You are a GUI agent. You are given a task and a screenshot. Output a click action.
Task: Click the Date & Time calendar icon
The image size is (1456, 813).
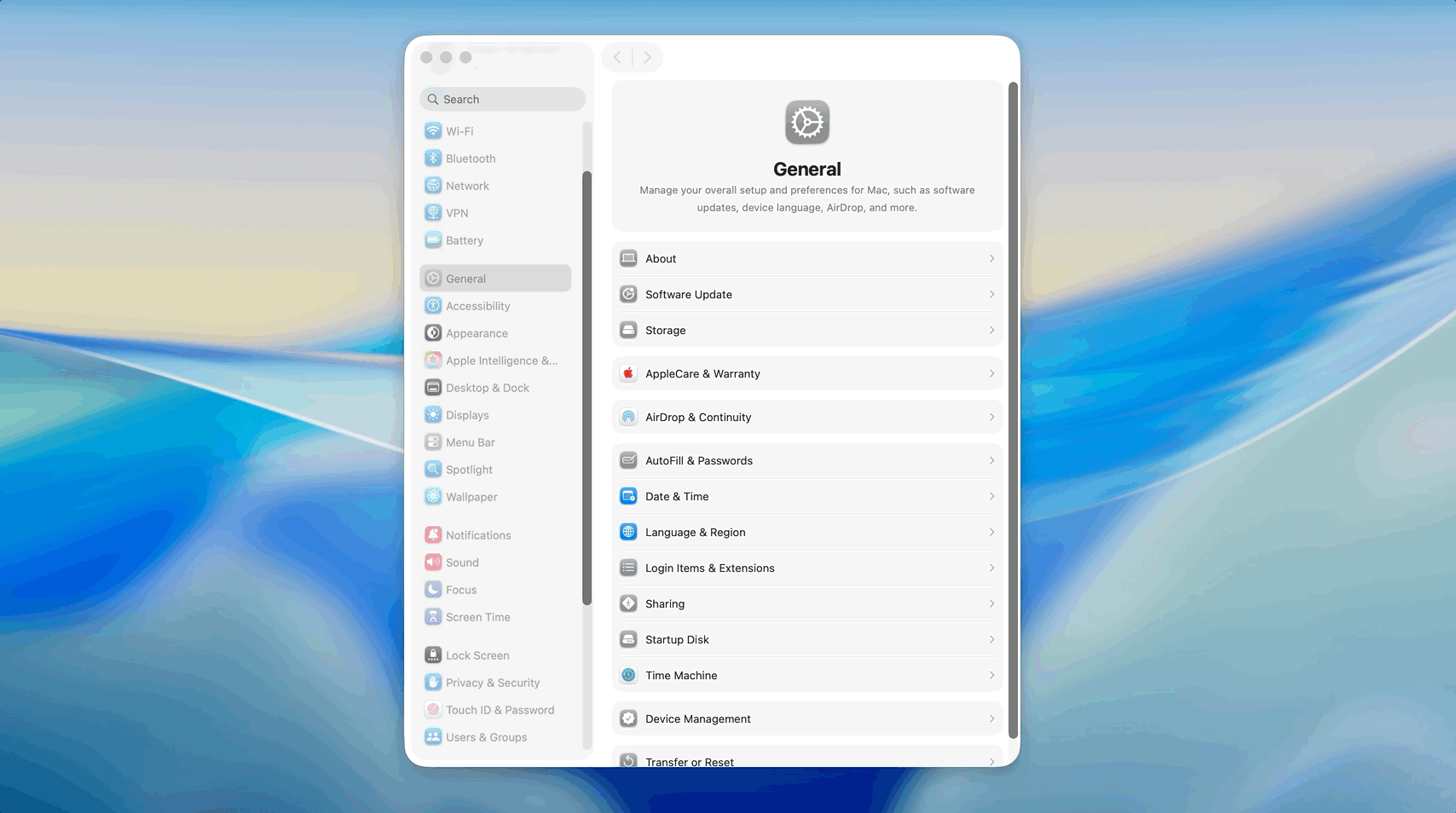(628, 496)
